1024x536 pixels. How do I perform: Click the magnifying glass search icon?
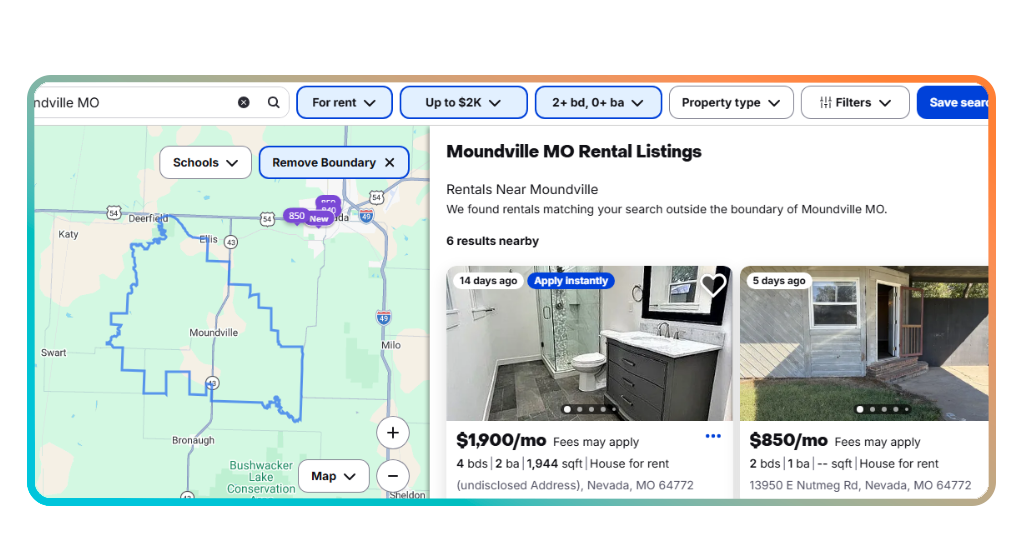tap(274, 102)
